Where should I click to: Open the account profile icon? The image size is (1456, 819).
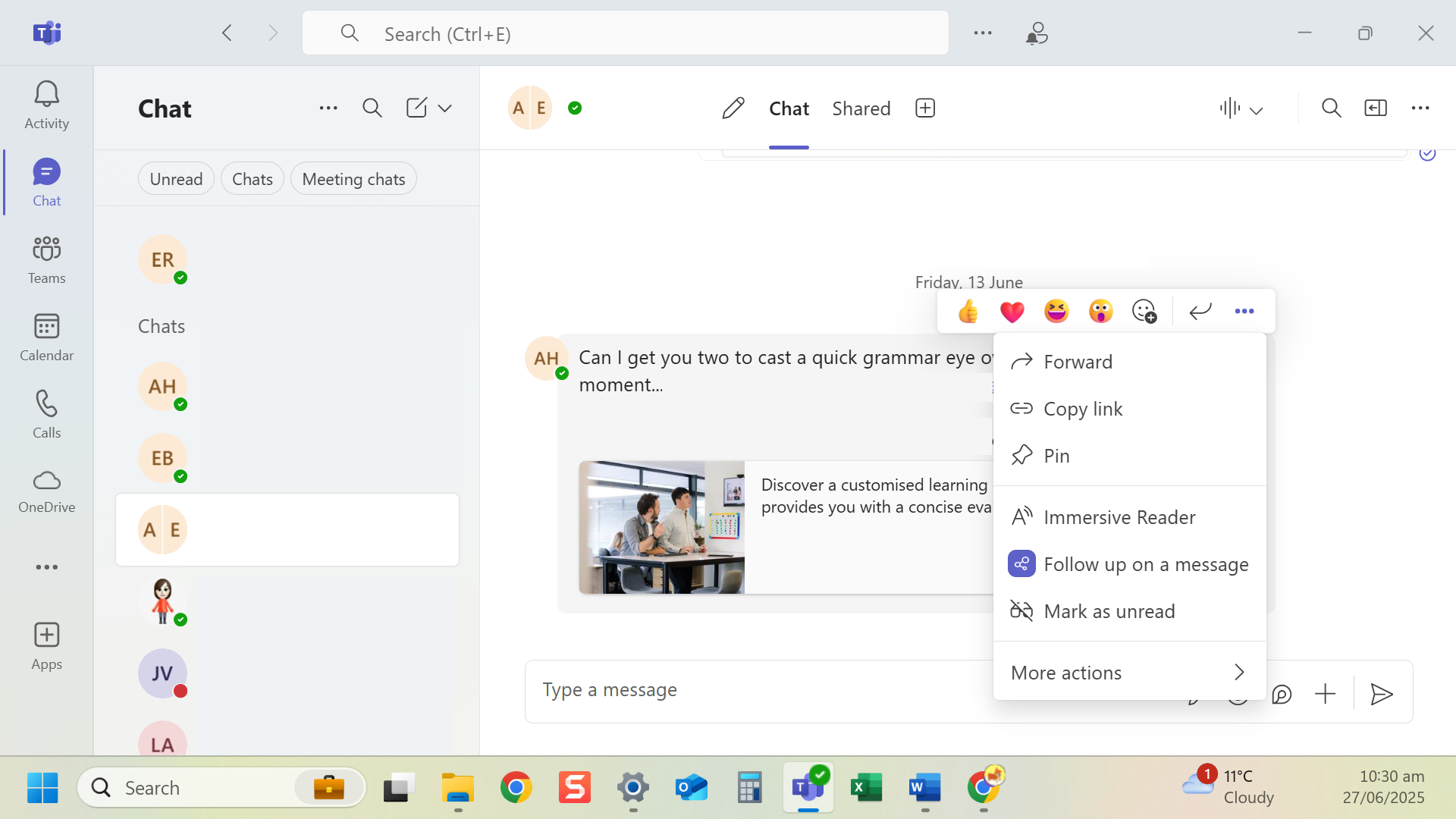(1037, 33)
